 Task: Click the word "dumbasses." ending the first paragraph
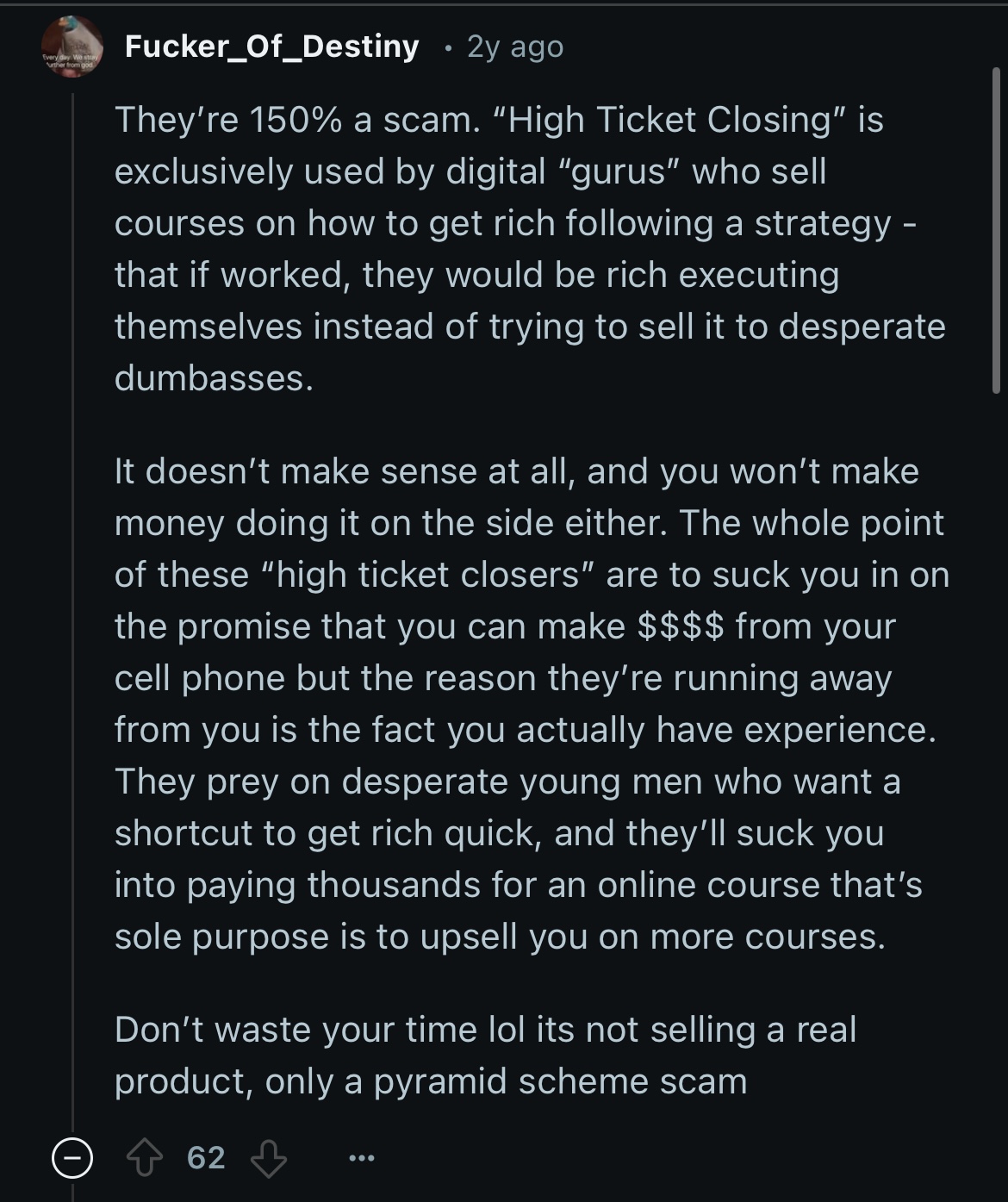pos(215,378)
